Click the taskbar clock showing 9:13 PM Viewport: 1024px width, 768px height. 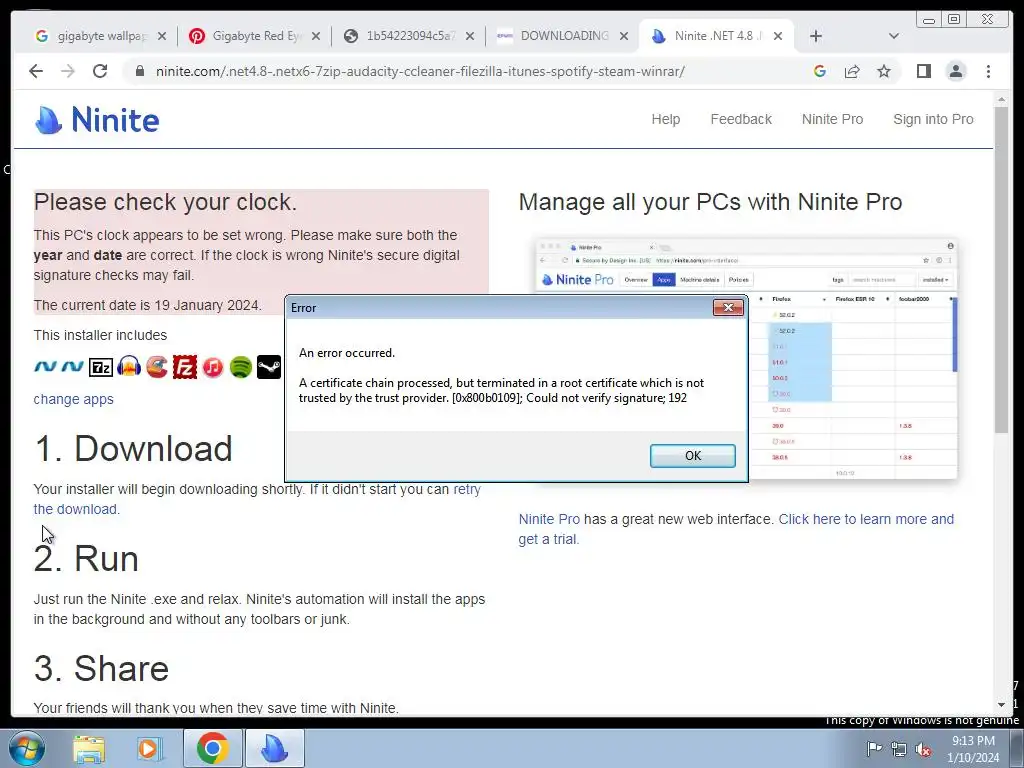coord(973,749)
